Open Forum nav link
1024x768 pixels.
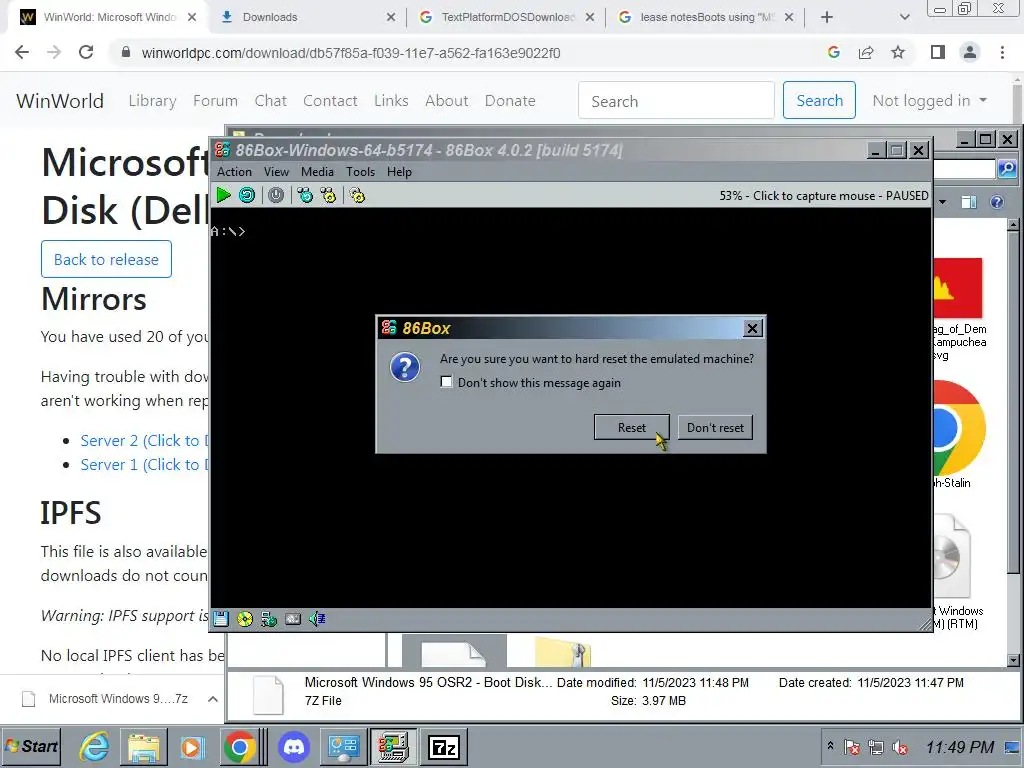pos(216,101)
